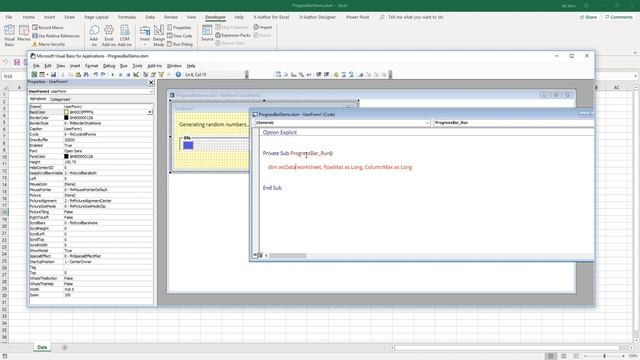
Task: Click the Object Browser icon in VBA toolbar
Action: (161, 75)
